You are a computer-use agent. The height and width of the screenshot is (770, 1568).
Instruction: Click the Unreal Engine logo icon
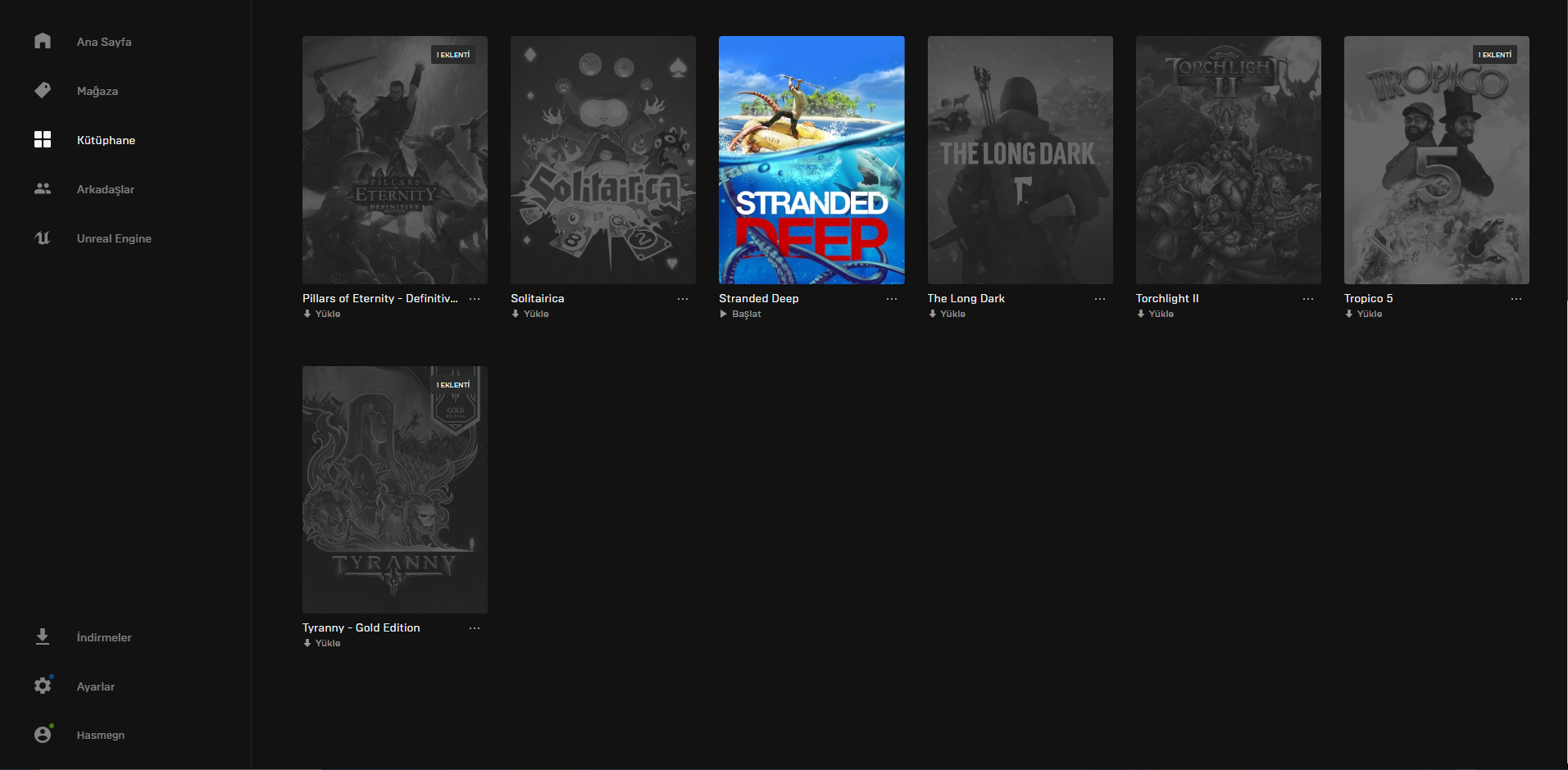tap(43, 238)
